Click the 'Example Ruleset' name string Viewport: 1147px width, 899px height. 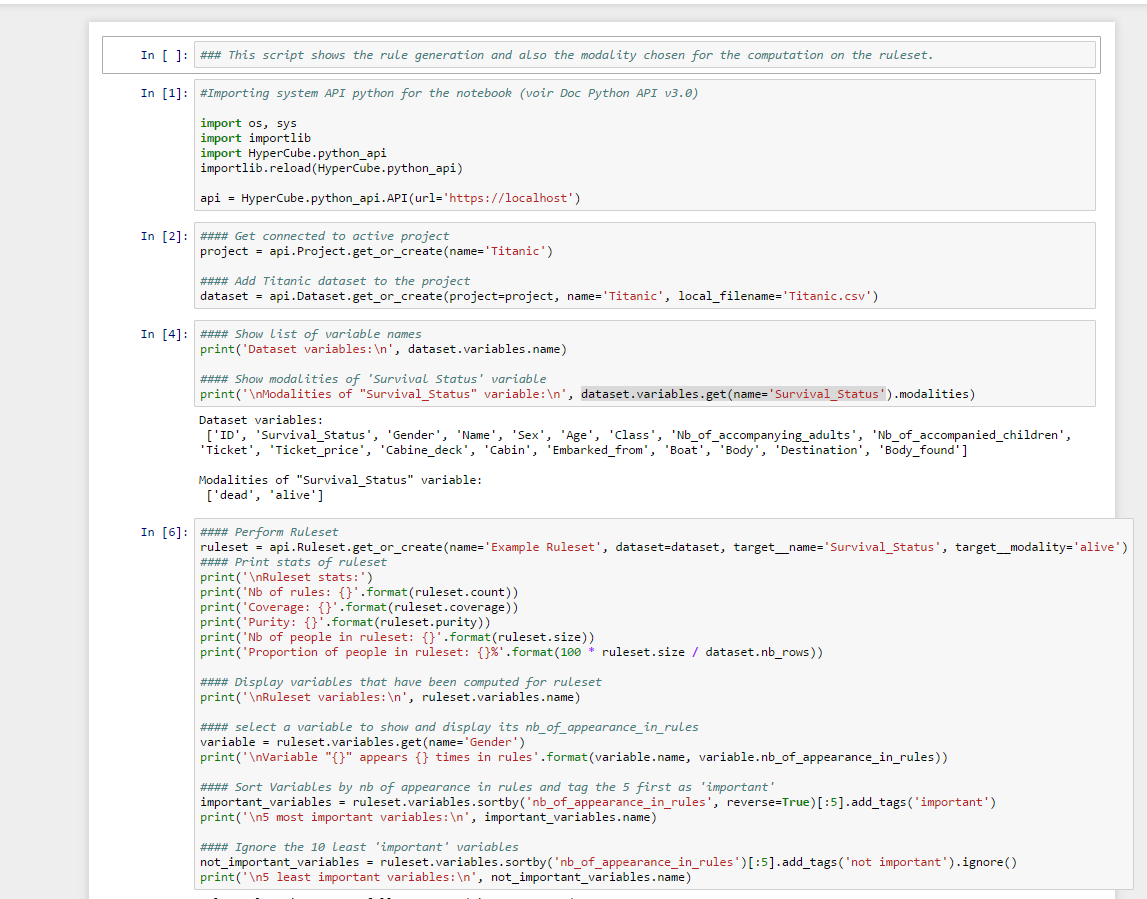[x=544, y=547]
